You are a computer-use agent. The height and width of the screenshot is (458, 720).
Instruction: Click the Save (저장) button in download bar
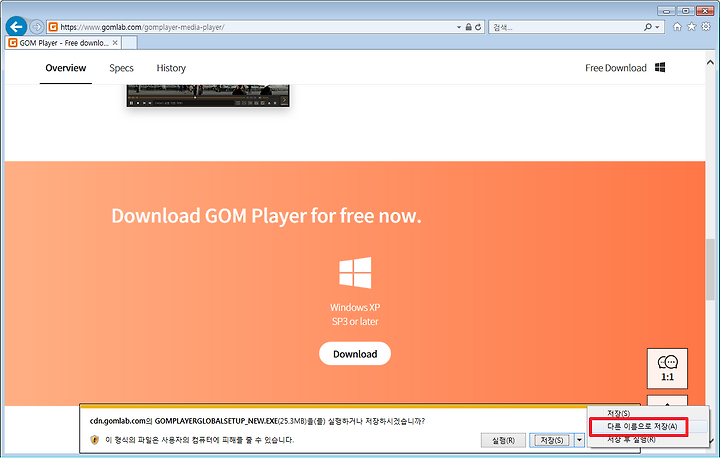[551, 440]
